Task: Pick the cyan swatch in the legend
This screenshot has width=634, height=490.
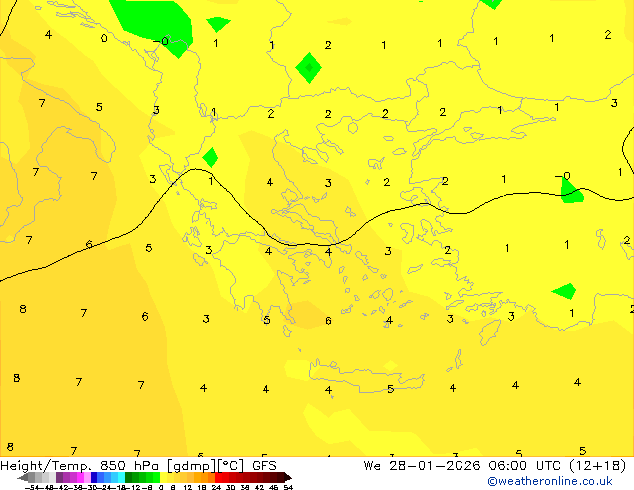Action: (x=121, y=478)
